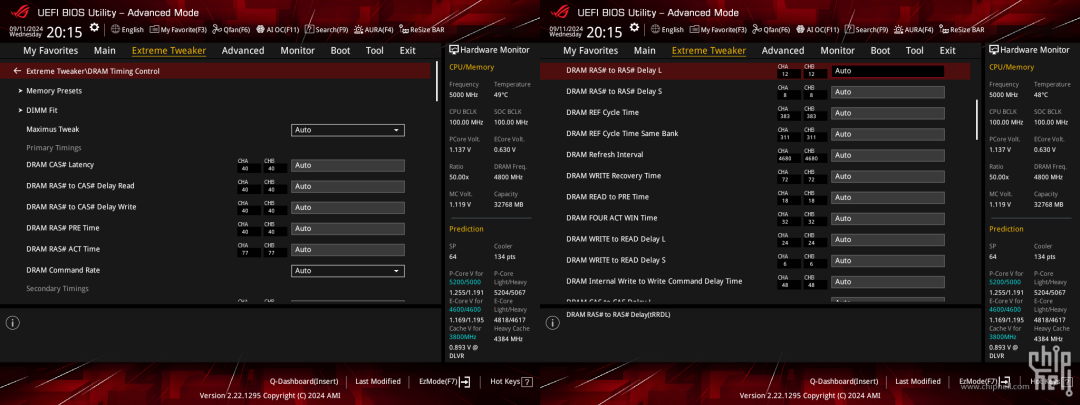Screen dimensions: 1080x405
Task: Click the DRAM WRITE to READ Delay L field
Action: (x=888, y=240)
